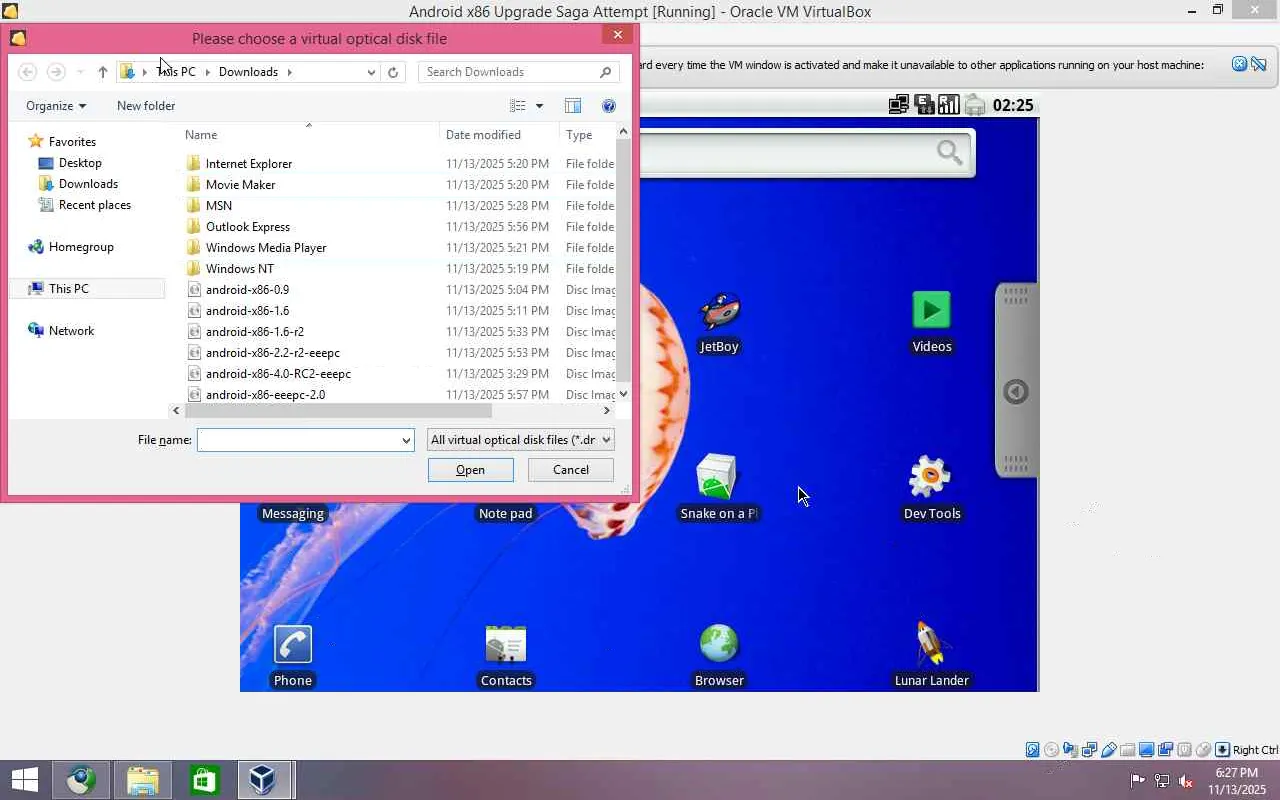Image resolution: width=1280 pixels, height=800 pixels.
Task: Refresh the Downloads folder listing
Action: tap(393, 72)
